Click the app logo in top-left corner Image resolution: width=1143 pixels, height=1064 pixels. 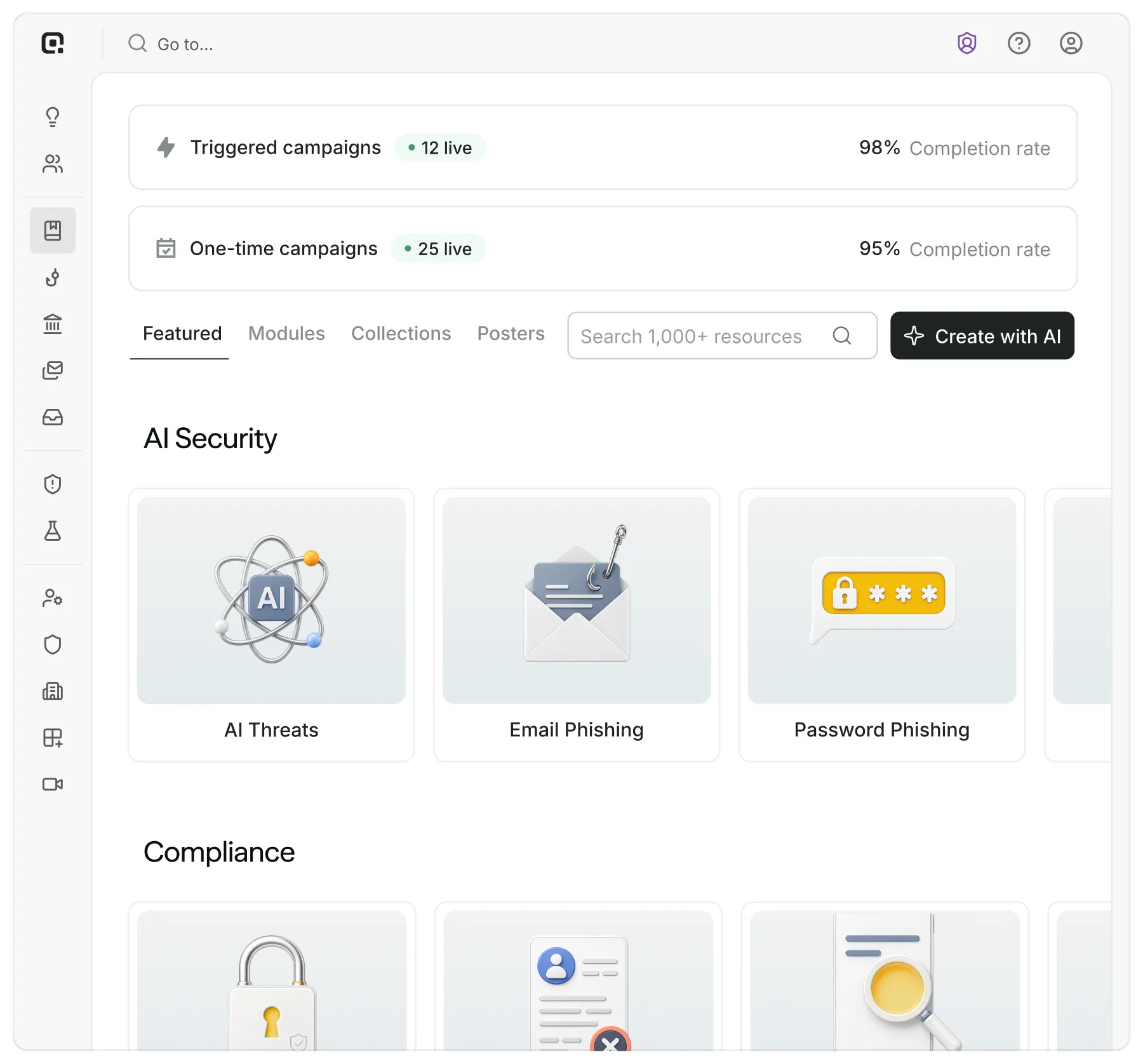pos(53,43)
